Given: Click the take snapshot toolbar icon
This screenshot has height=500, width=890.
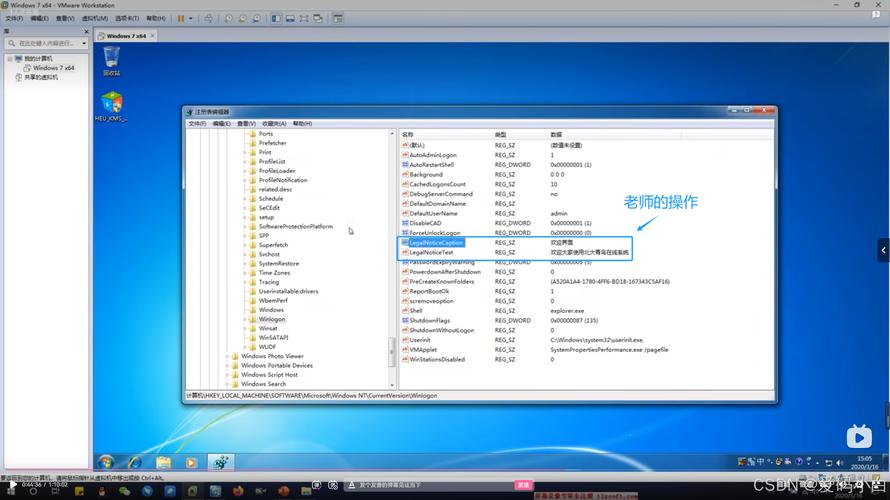Looking at the screenshot, I should click(x=228, y=18).
